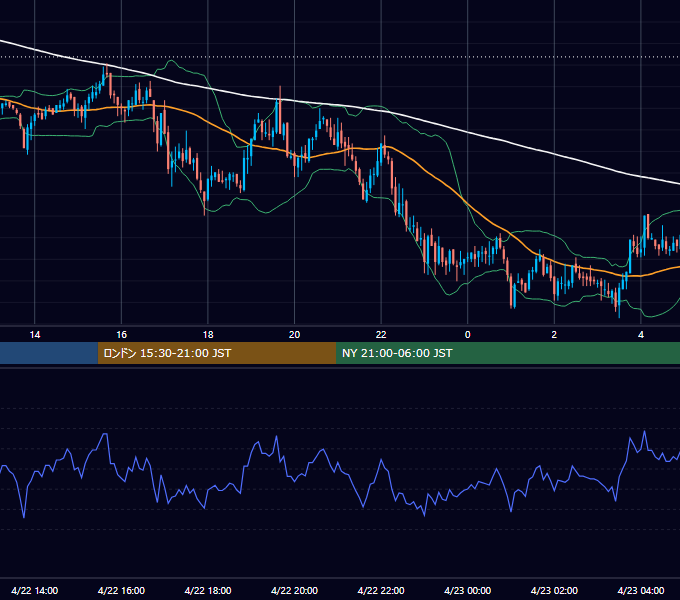680x600 pixels.
Task: Click the 16 hour label on the upper time axis
Action: coord(121,335)
